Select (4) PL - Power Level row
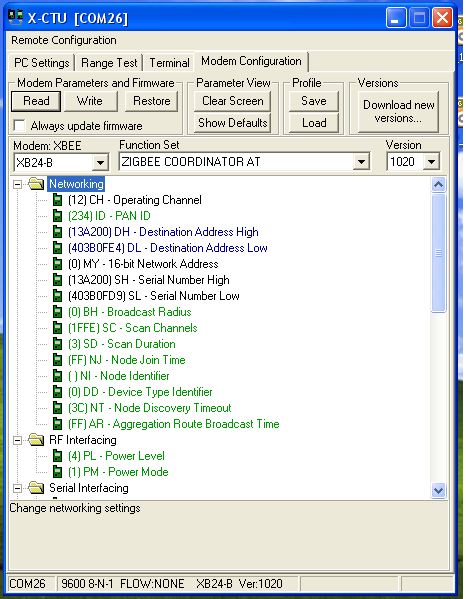 click(x=116, y=456)
